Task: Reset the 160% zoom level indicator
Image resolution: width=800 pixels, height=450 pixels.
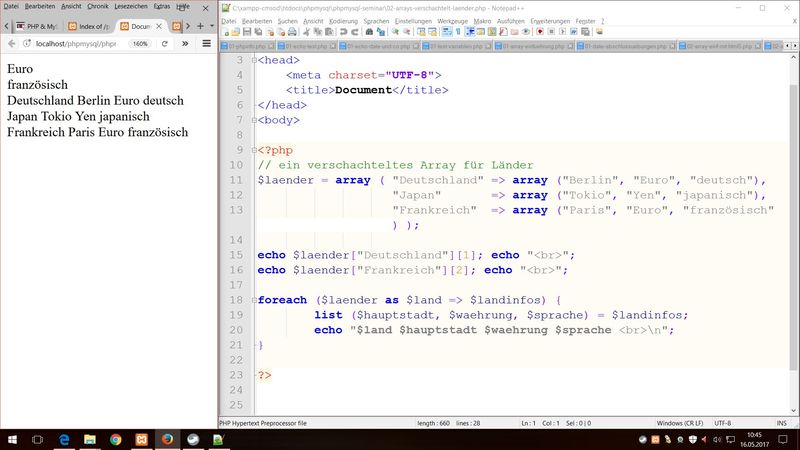Action: point(140,44)
